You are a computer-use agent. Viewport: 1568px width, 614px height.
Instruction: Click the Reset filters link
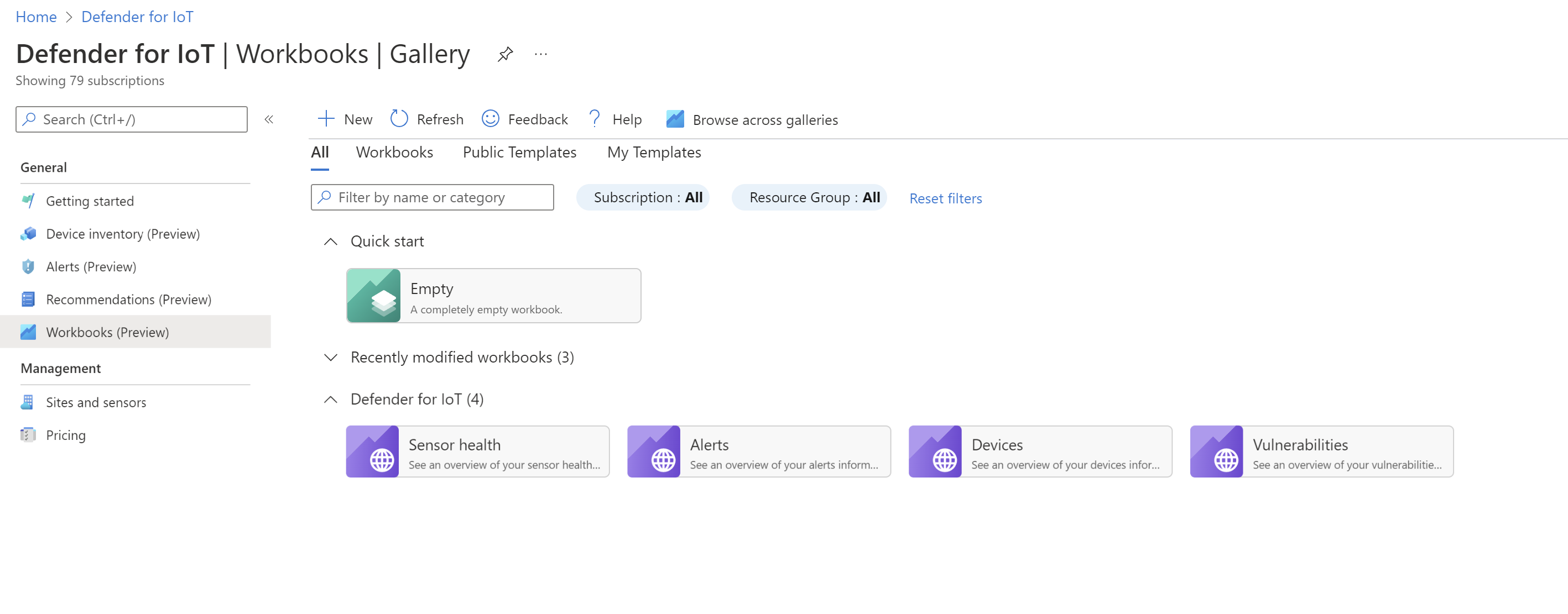click(945, 197)
